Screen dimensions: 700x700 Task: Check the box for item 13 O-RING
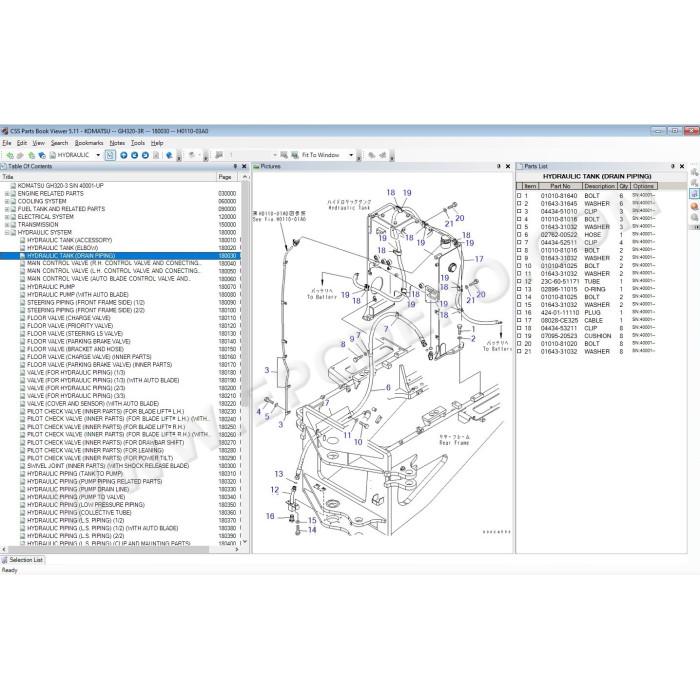pyautogui.click(x=519, y=289)
